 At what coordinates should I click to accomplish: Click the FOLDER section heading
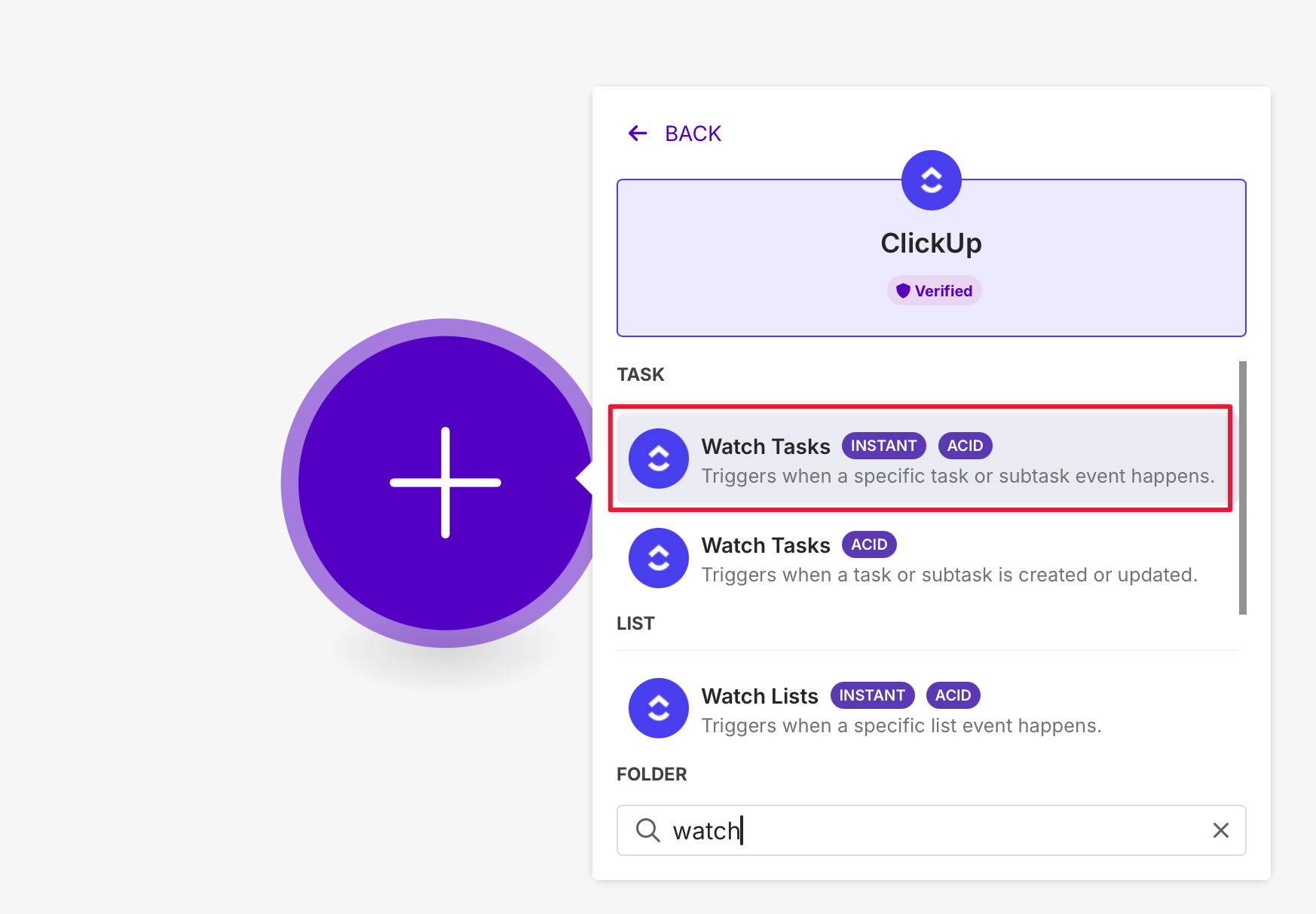652,774
